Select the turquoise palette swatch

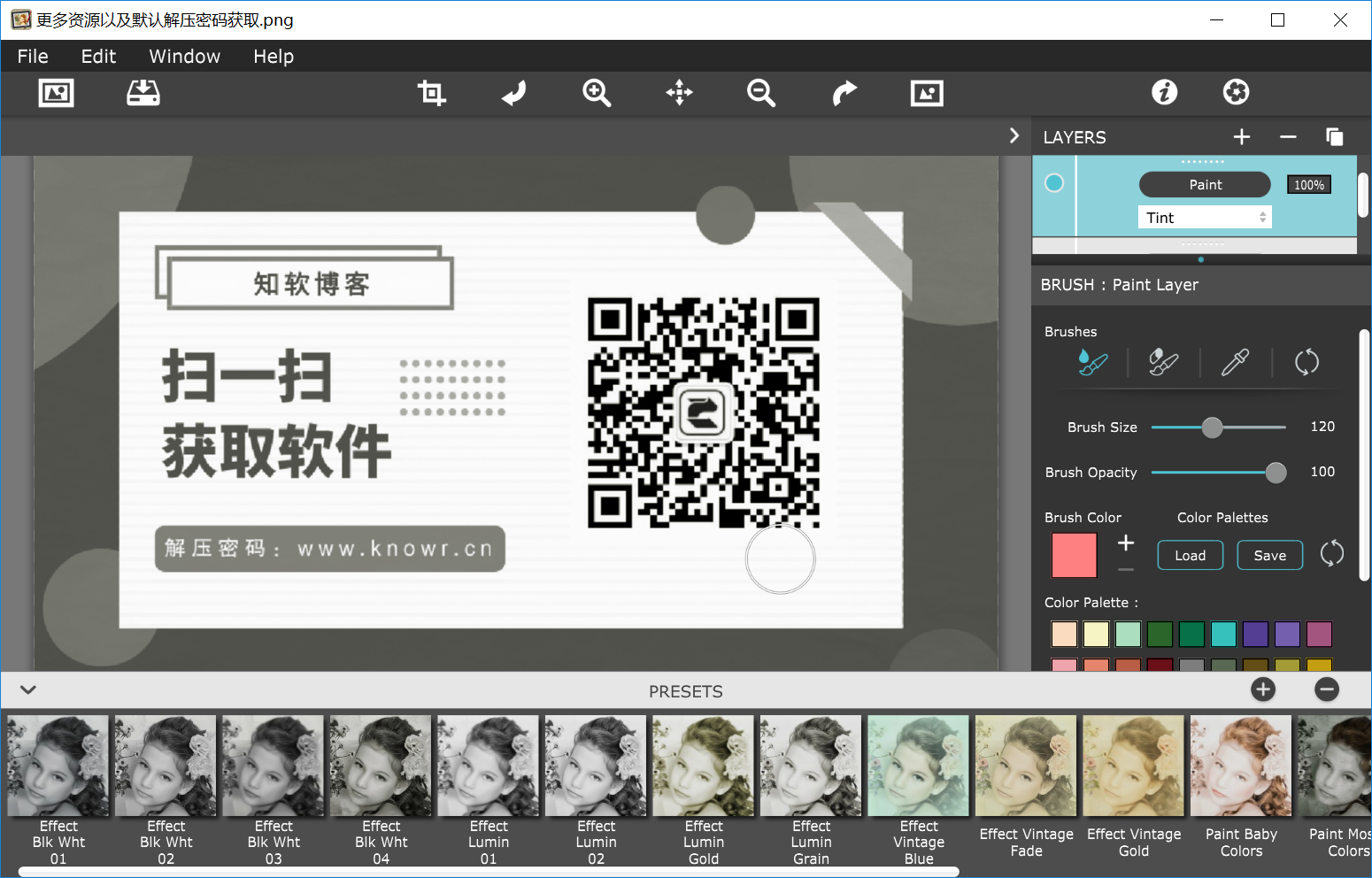pyautogui.click(x=1223, y=634)
